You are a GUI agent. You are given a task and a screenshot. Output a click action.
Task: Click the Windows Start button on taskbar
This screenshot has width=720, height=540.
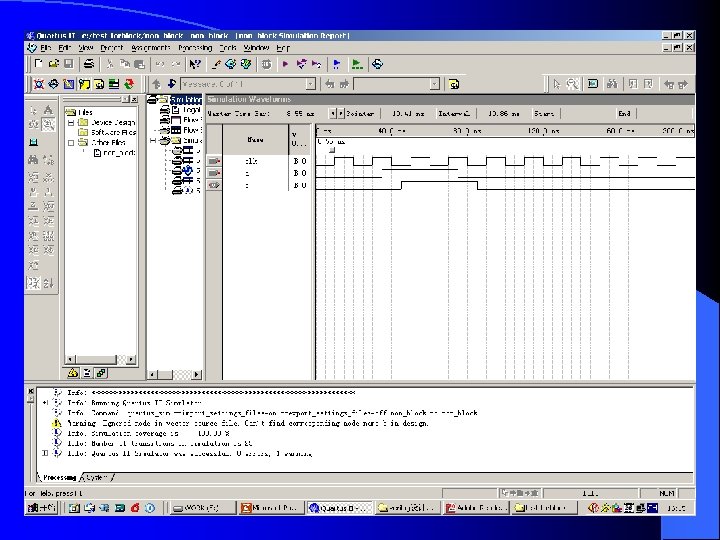coord(42,507)
